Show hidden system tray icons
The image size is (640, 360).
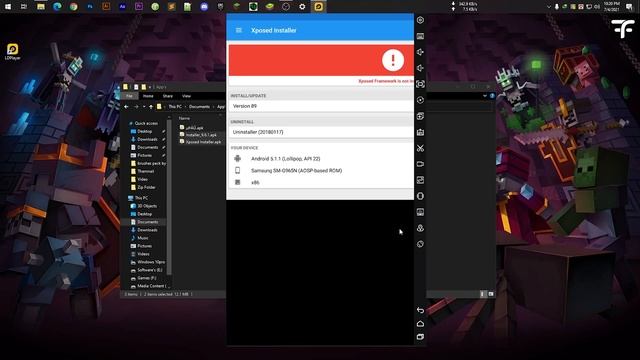coord(548,7)
